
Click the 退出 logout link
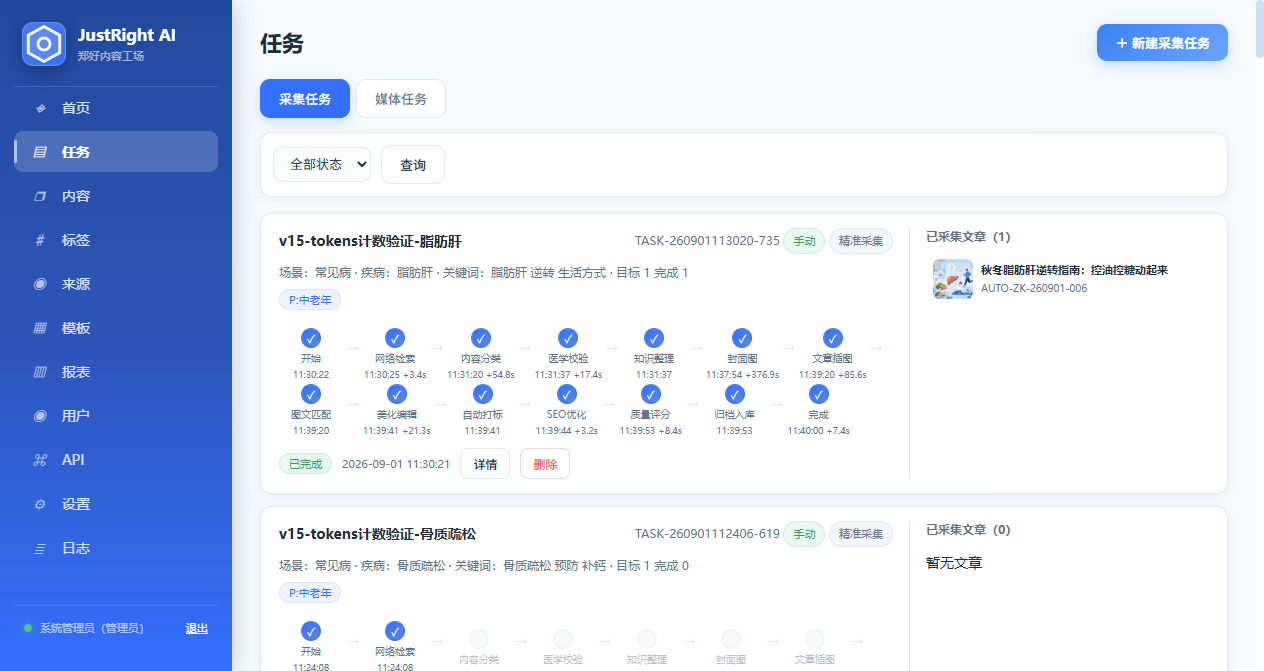point(197,628)
